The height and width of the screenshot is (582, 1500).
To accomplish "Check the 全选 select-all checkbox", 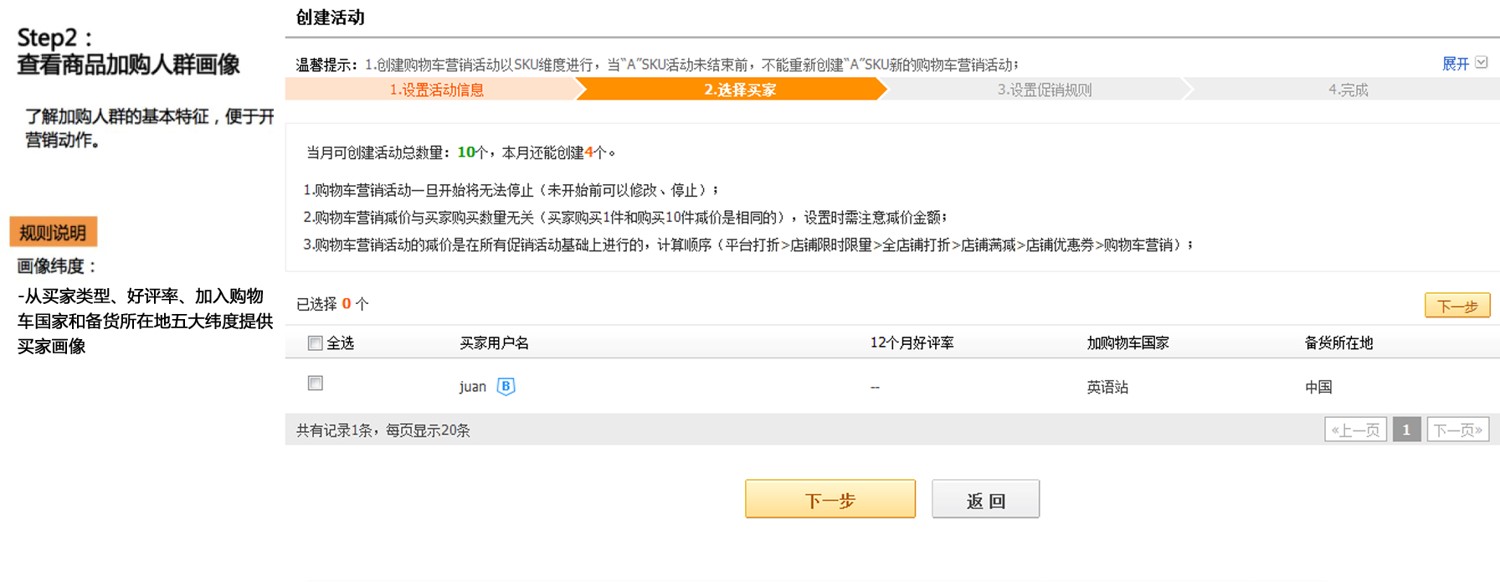I will pyautogui.click(x=315, y=342).
